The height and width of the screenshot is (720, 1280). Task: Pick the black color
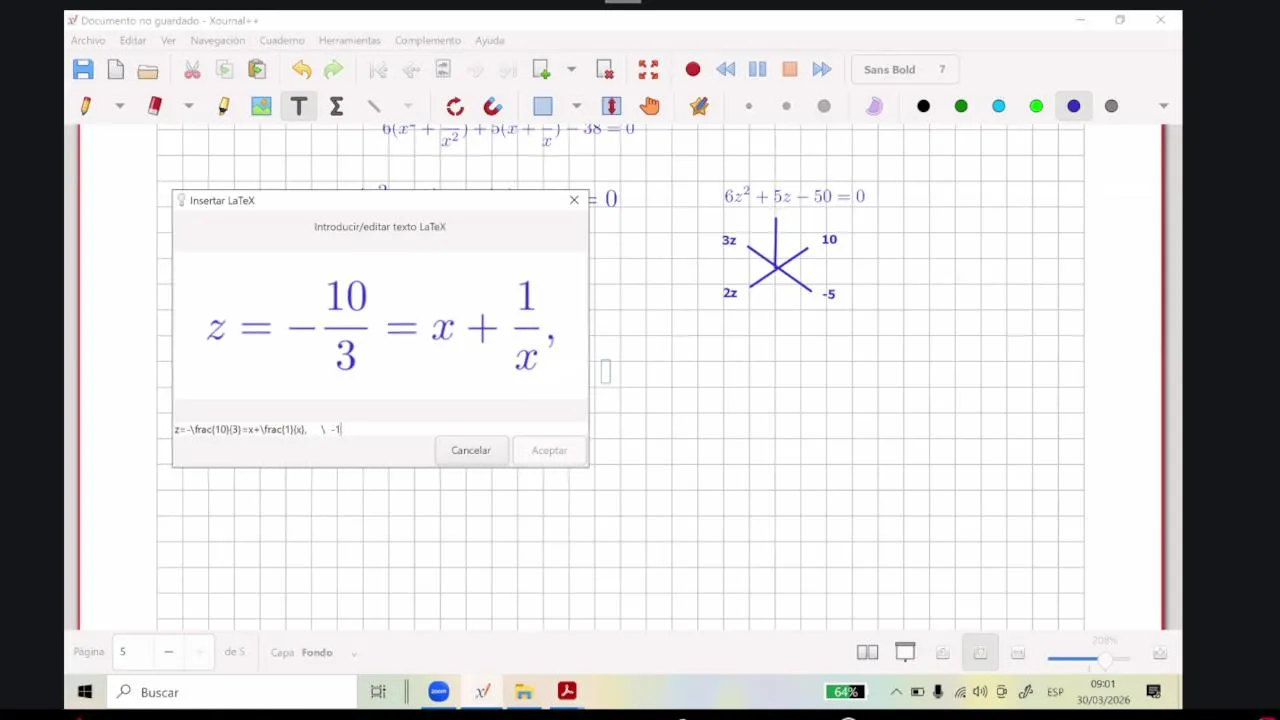923,106
